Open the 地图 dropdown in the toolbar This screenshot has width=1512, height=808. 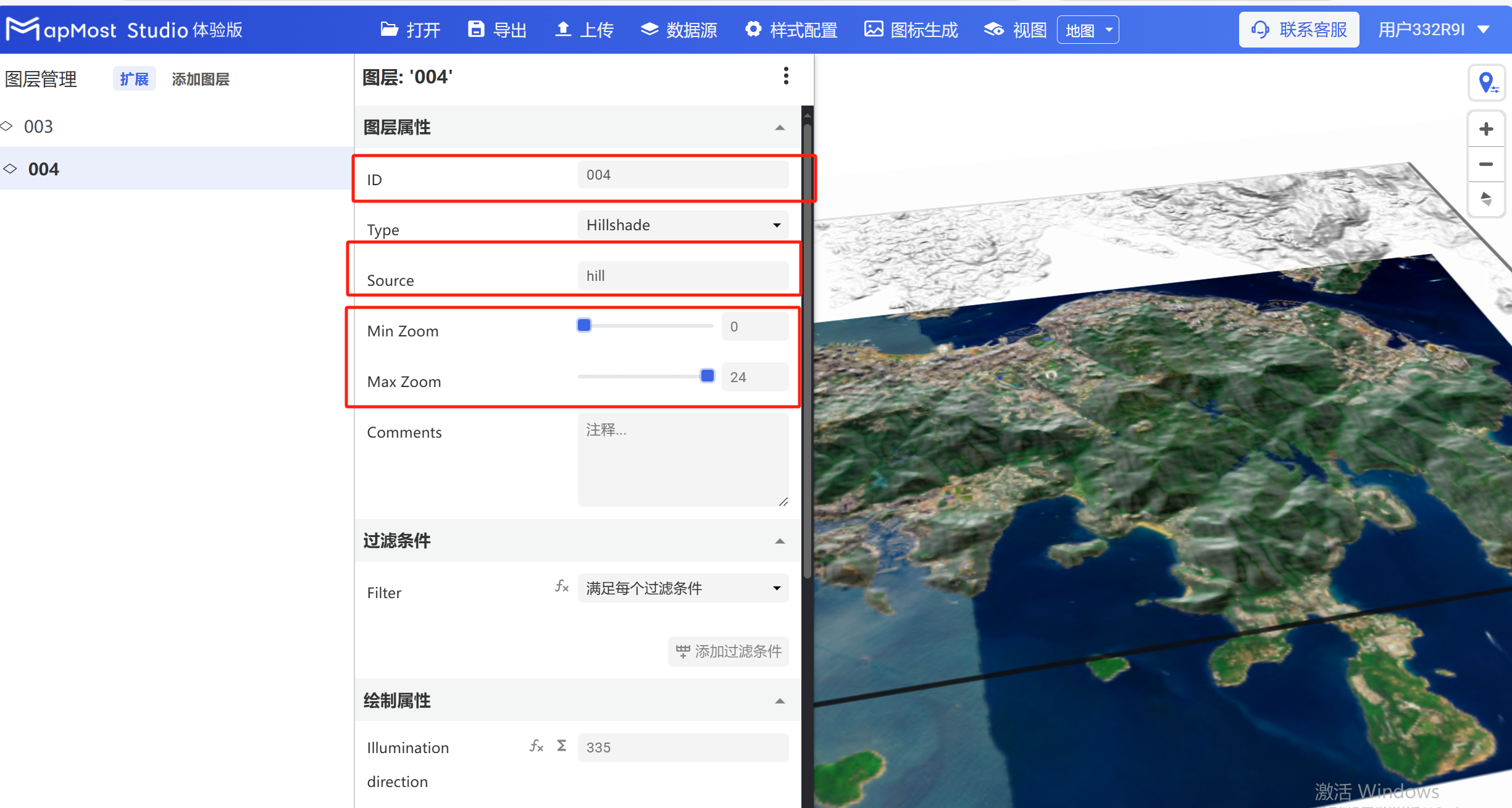[x=1087, y=29]
